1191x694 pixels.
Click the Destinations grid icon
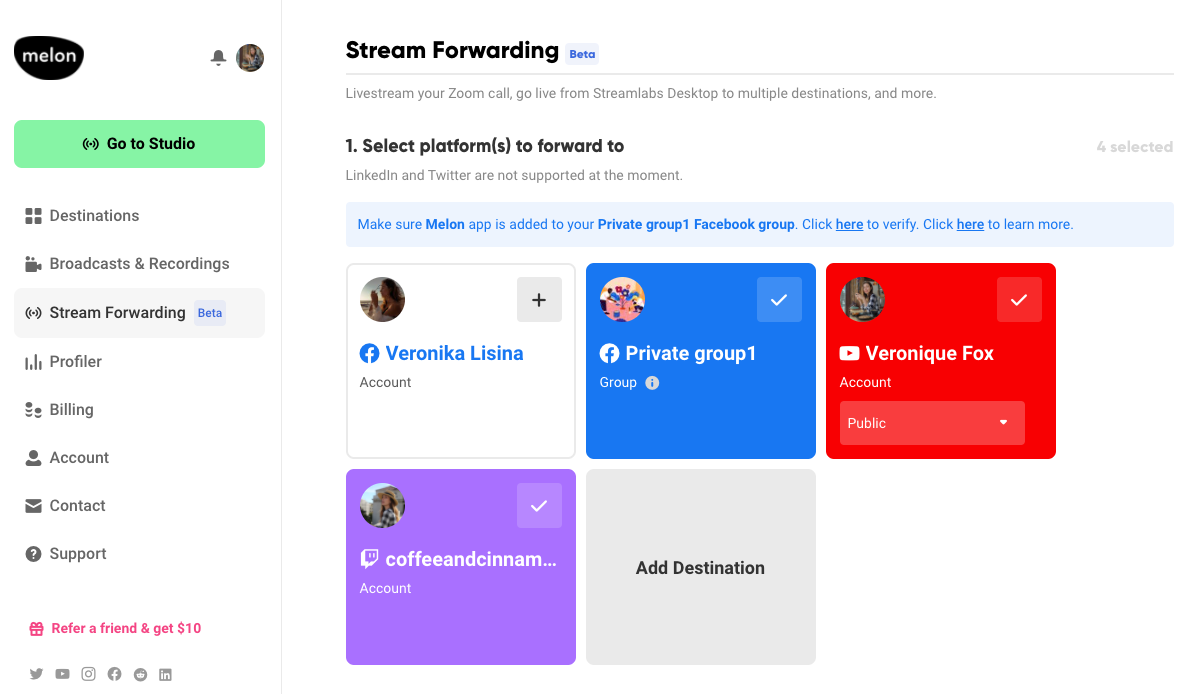click(33, 216)
